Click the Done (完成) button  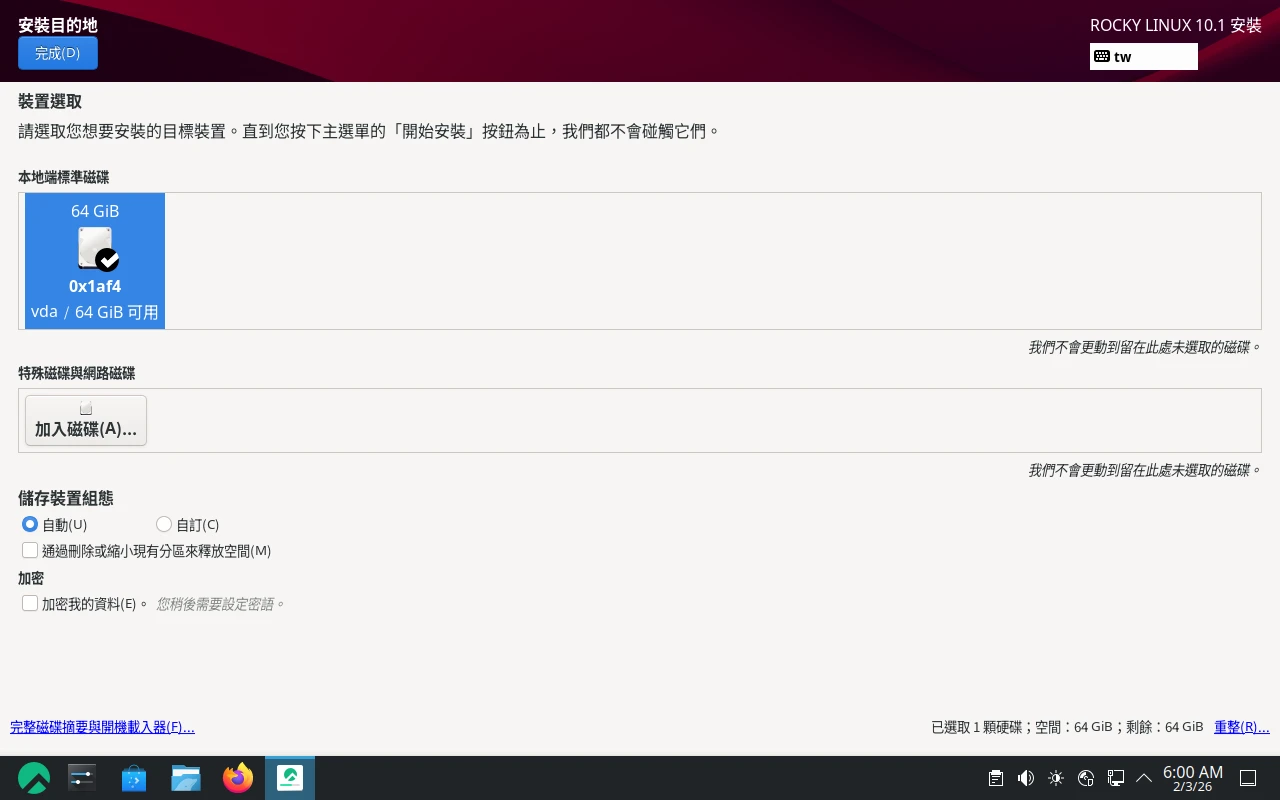pos(58,53)
